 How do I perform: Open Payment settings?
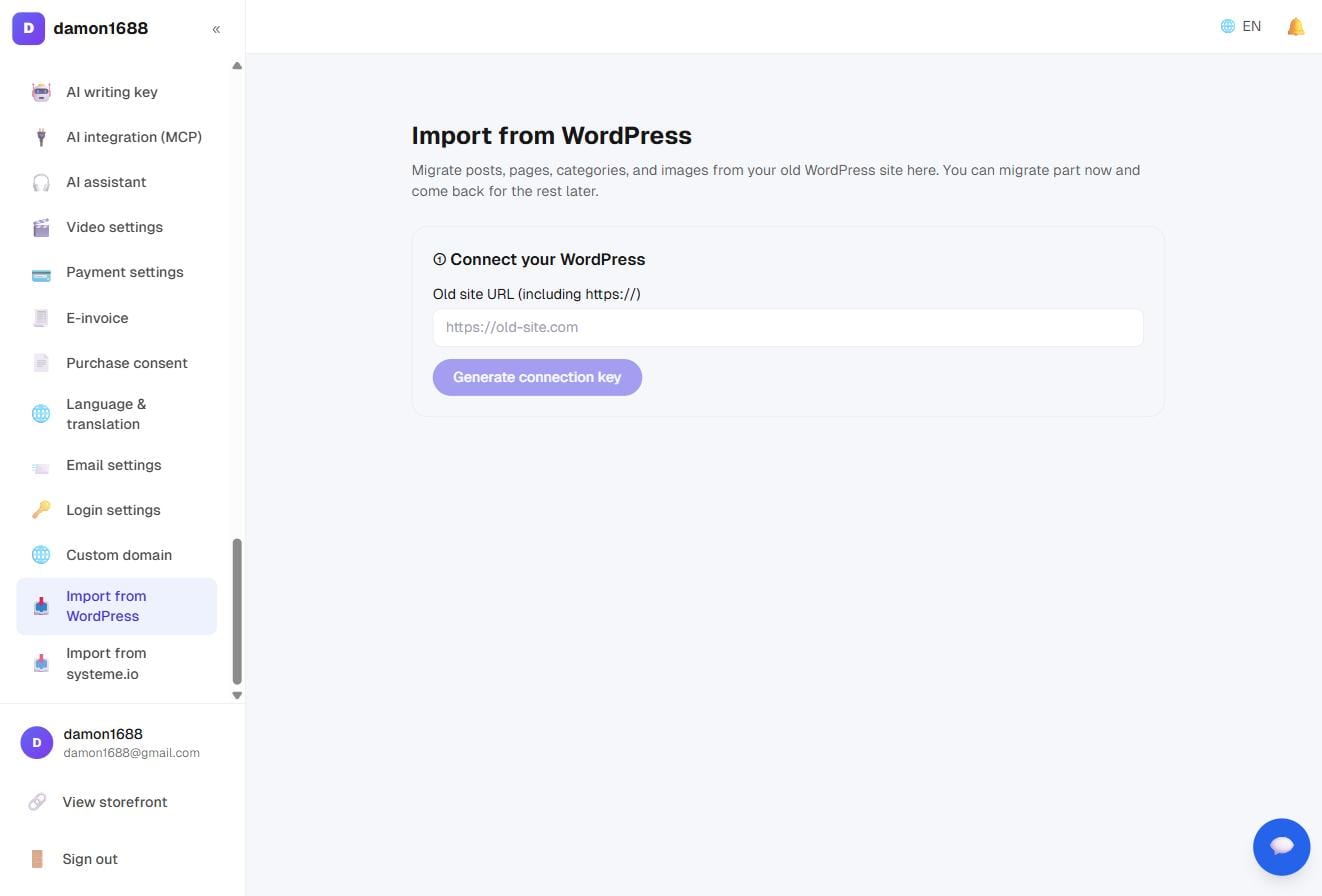click(x=116, y=272)
